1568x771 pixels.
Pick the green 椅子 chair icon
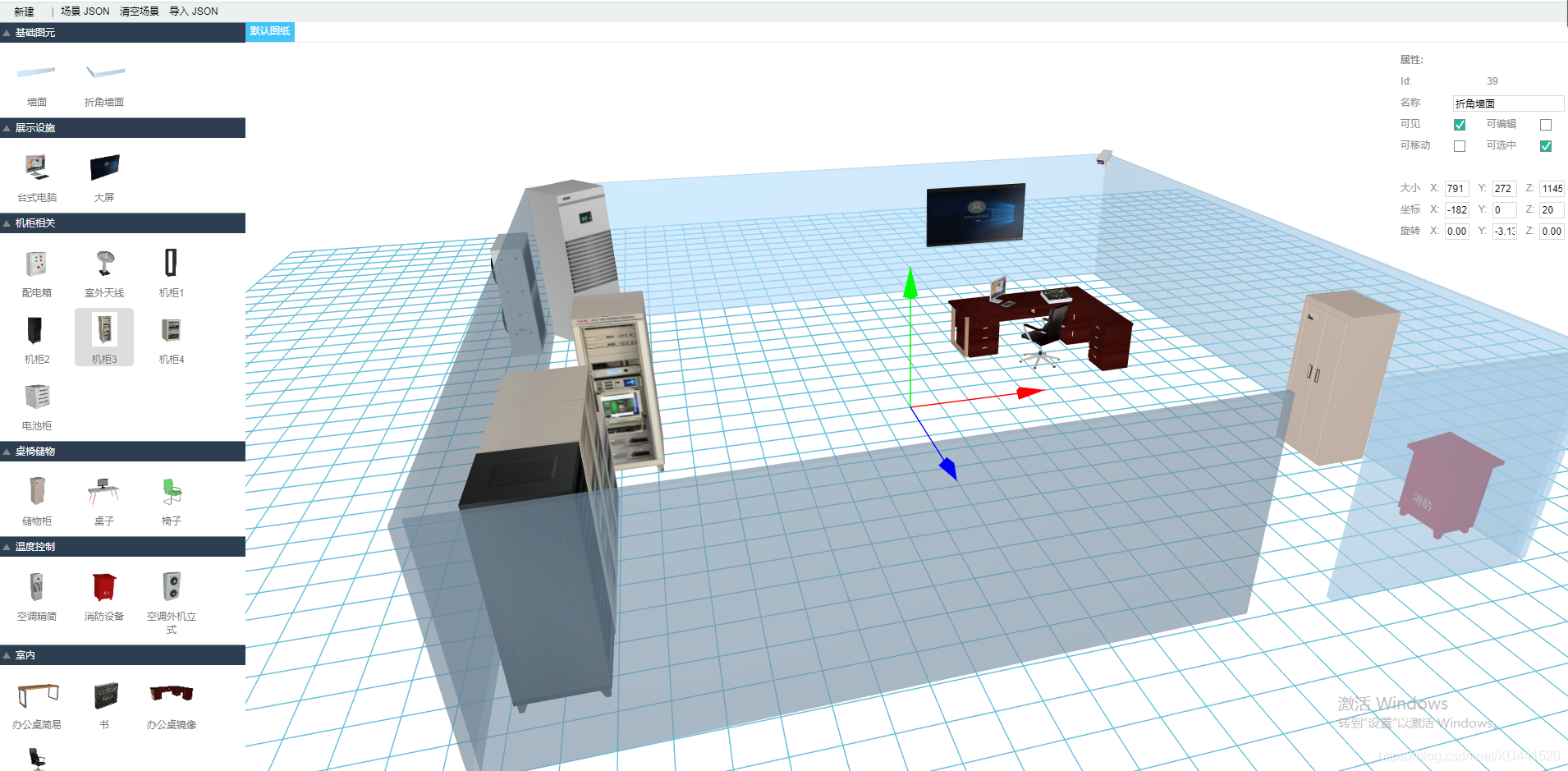coord(172,491)
